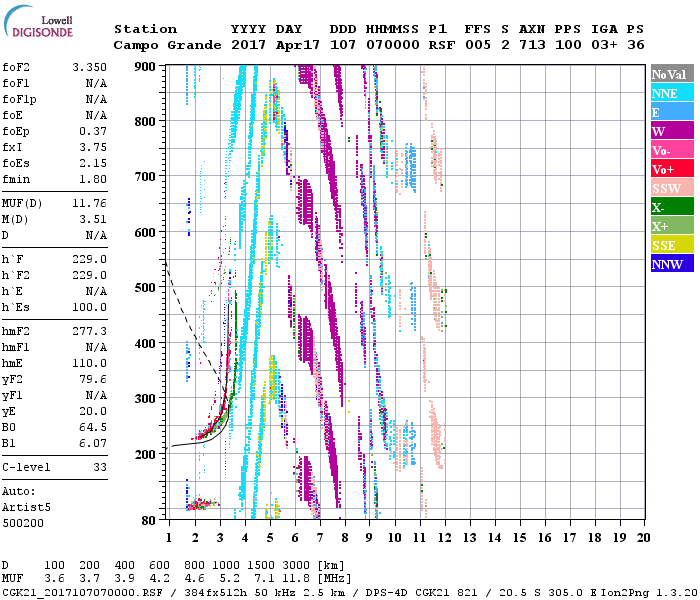Select the X- dark green legend swatch
Image resolution: width=700 pixels, height=600 pixels.
[672, 207]
